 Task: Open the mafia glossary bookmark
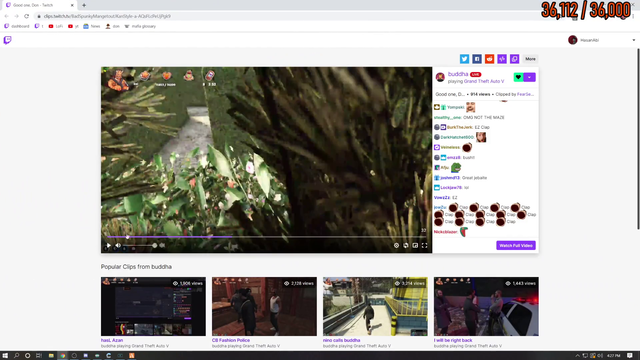tap(140, 26)
